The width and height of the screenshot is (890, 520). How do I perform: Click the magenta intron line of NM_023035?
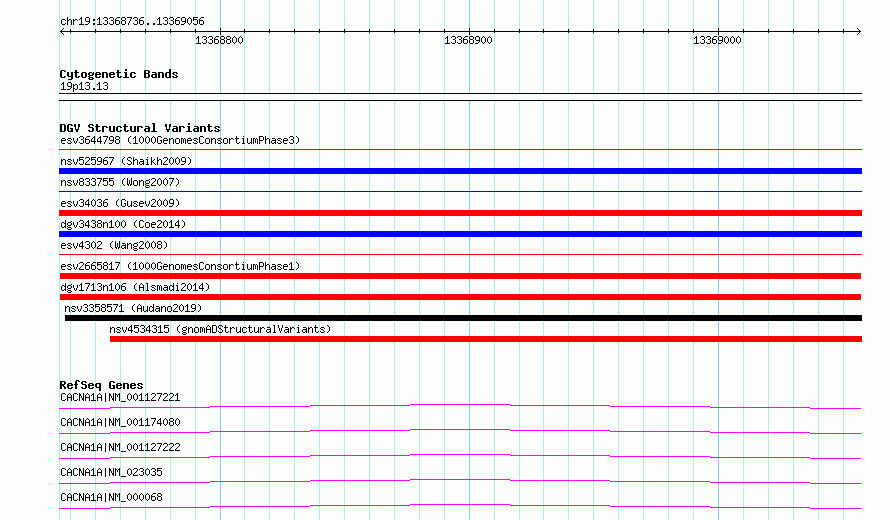point(460,481)
